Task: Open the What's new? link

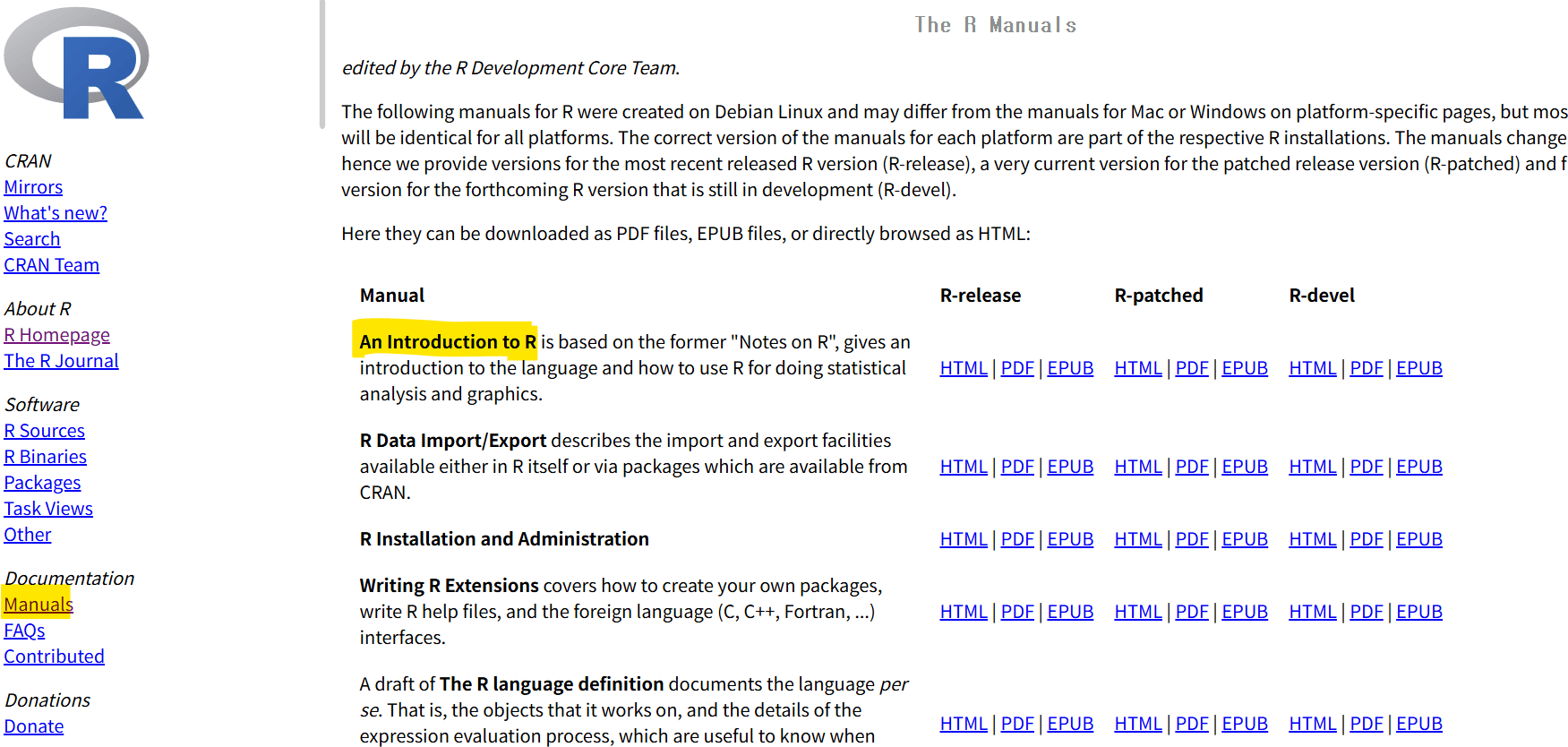Action: point(56,213)
